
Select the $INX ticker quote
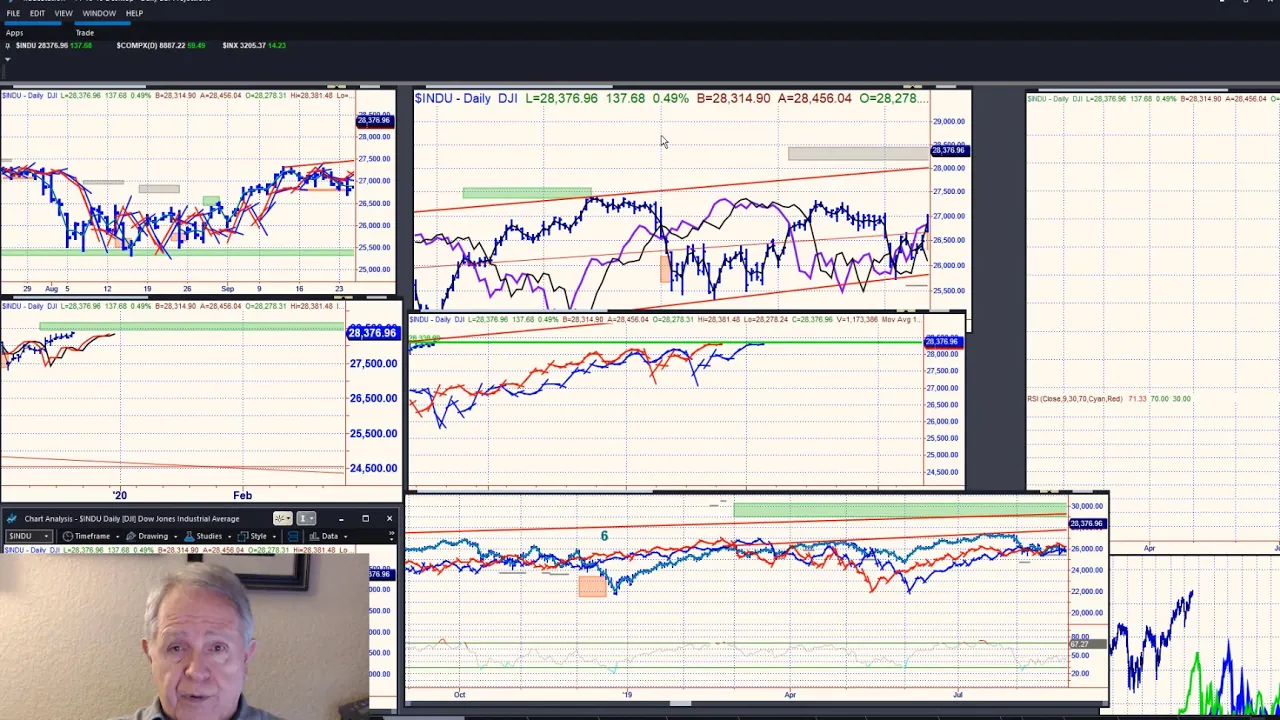(254, 45)
